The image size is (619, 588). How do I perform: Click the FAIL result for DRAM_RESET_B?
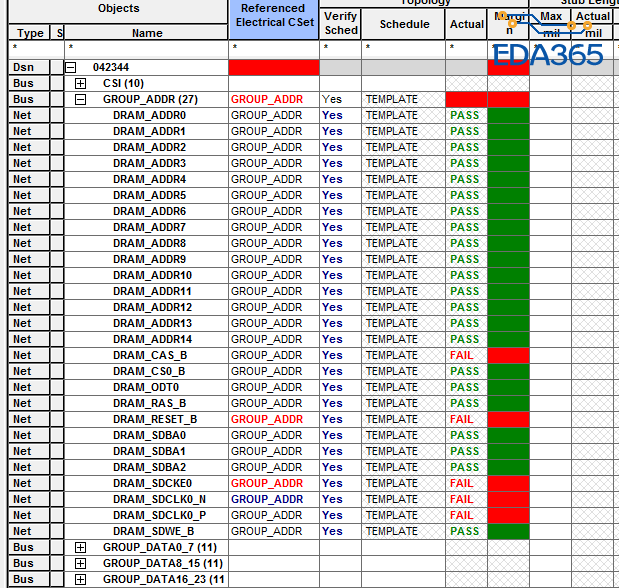(x=461, y=419)
